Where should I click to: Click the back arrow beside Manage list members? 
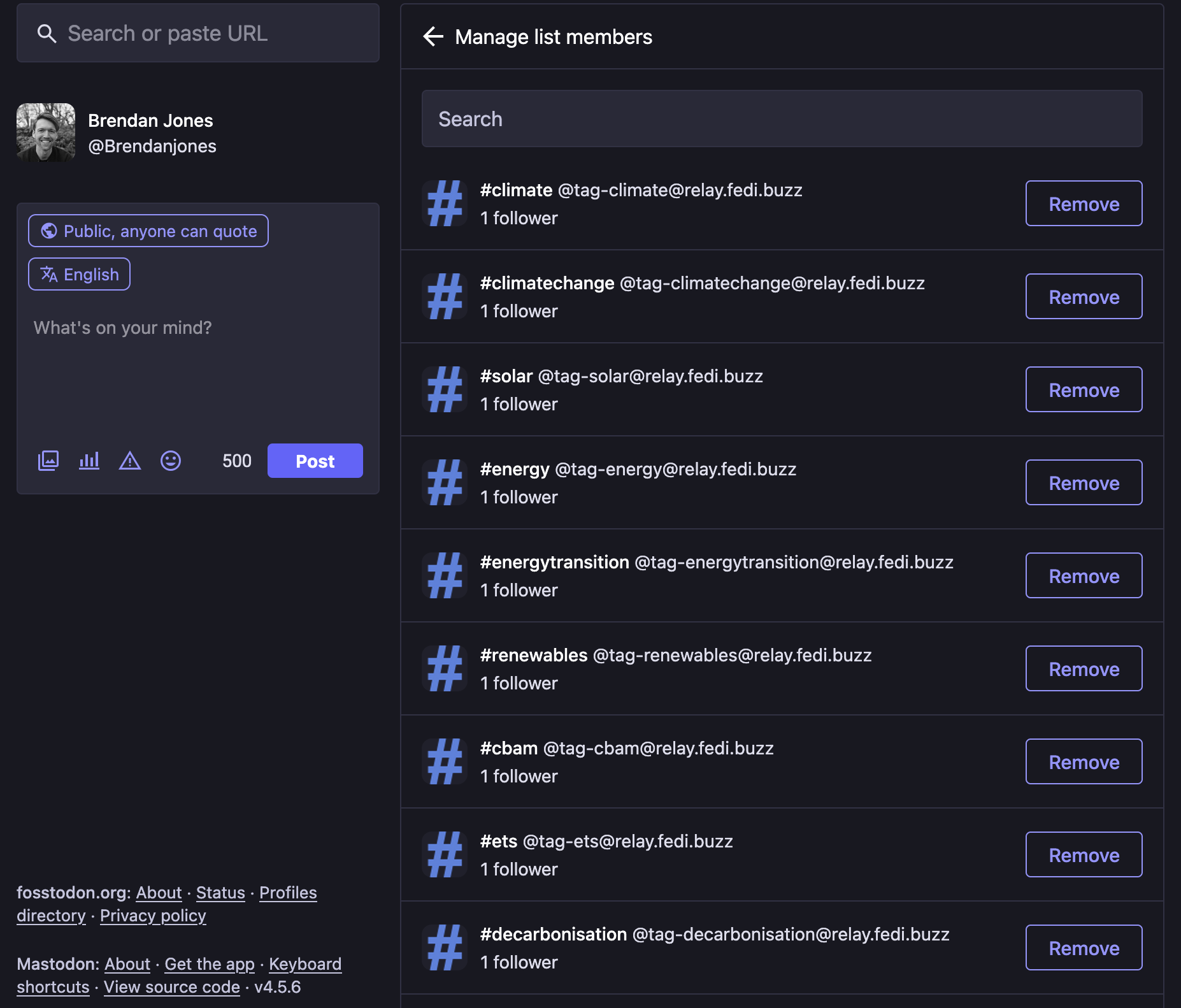pyautogui.click(x=433, y=37)
